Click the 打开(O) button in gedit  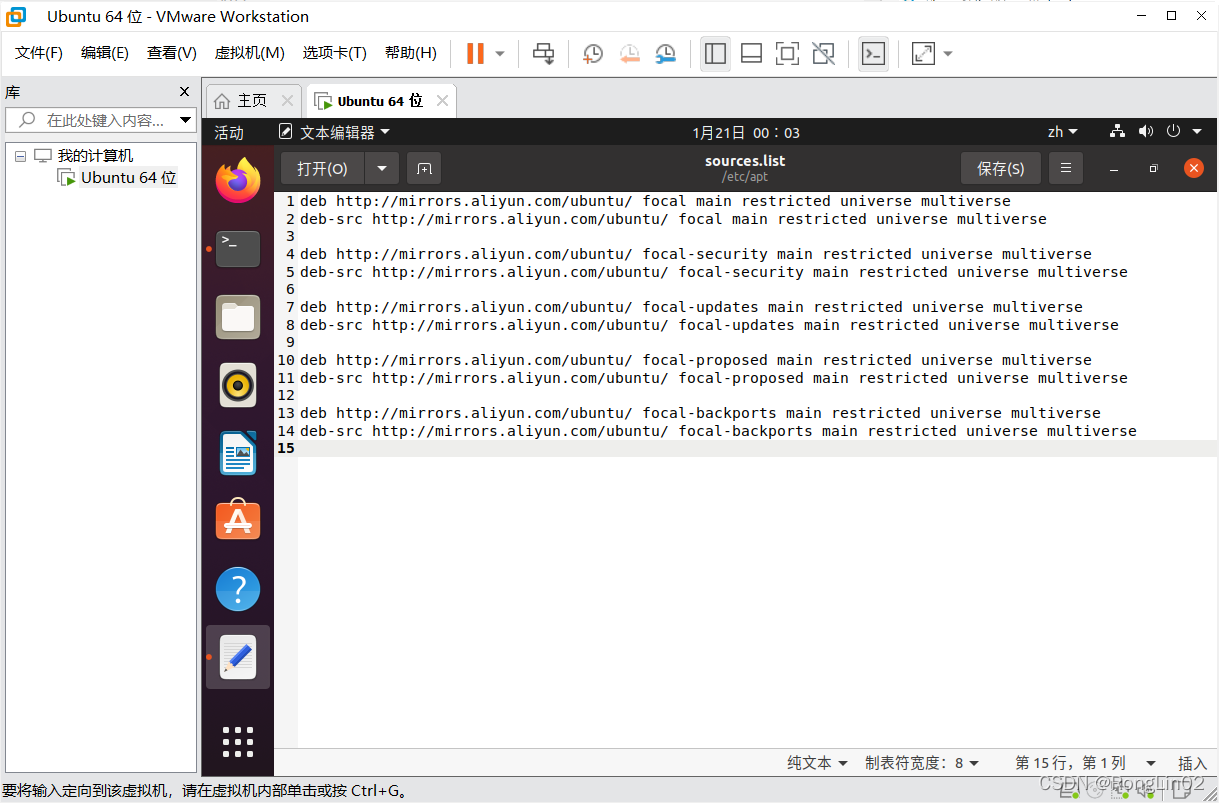click(x=322, y=169)
